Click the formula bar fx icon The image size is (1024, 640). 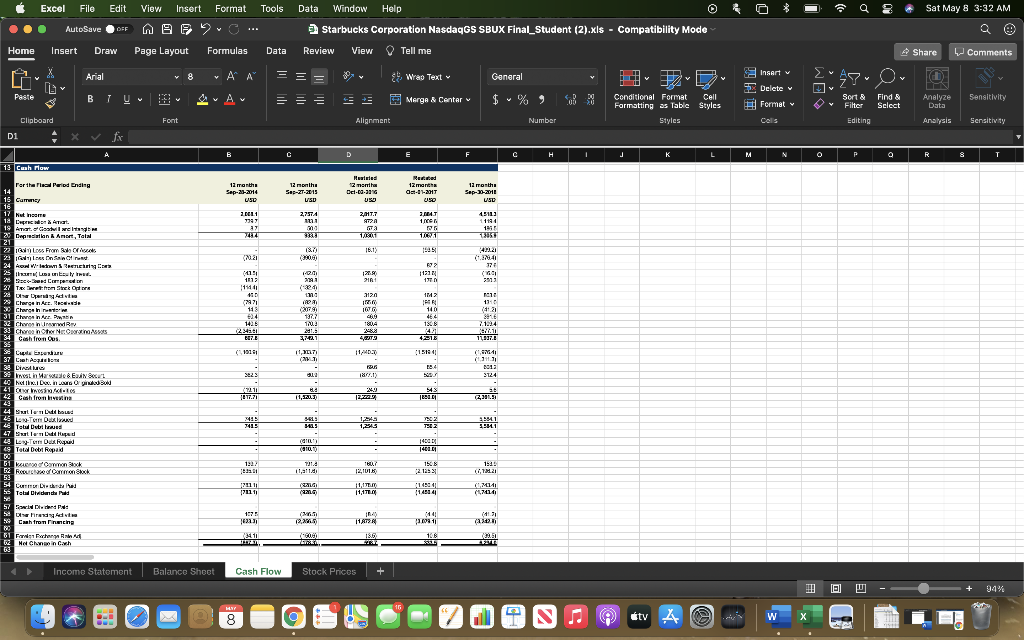click(118, 136)
